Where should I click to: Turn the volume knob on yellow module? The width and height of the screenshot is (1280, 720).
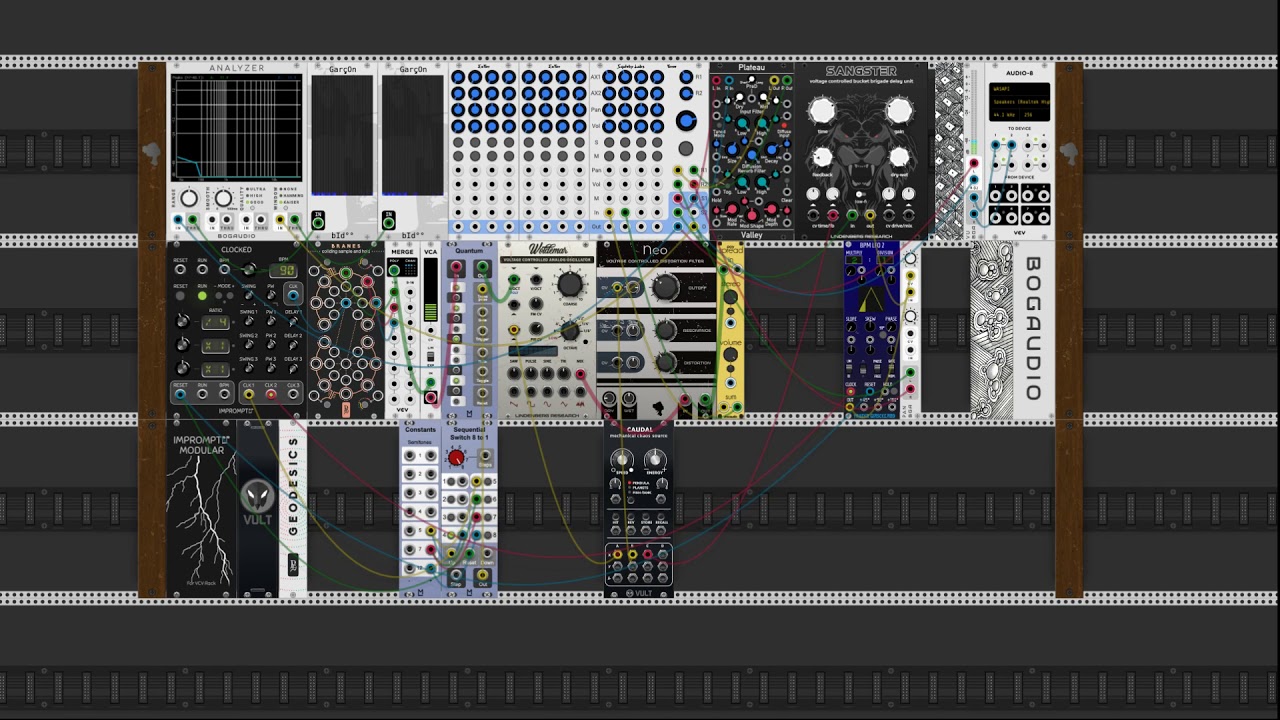730,354
